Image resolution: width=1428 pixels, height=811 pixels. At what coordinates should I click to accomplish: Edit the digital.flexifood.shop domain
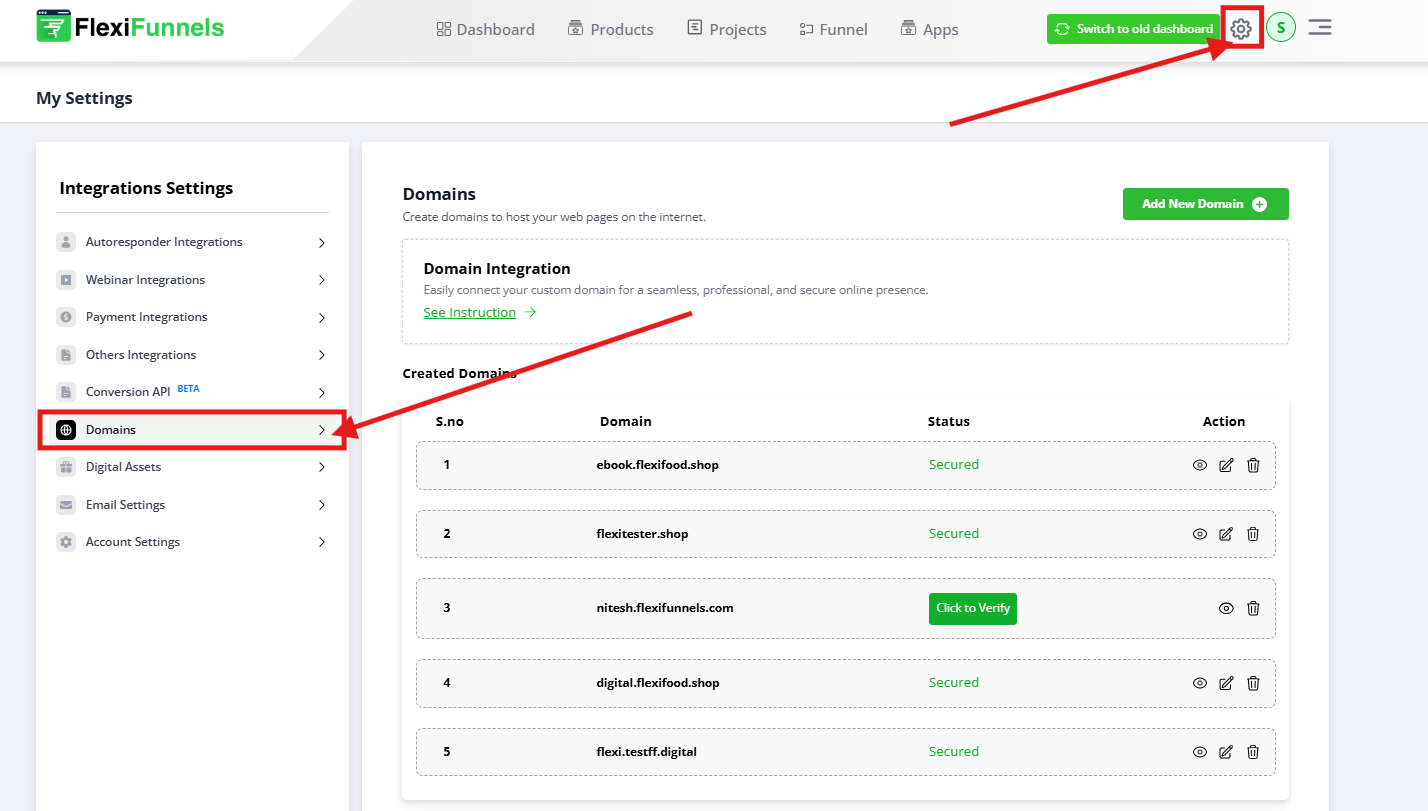pos(1227,683)
